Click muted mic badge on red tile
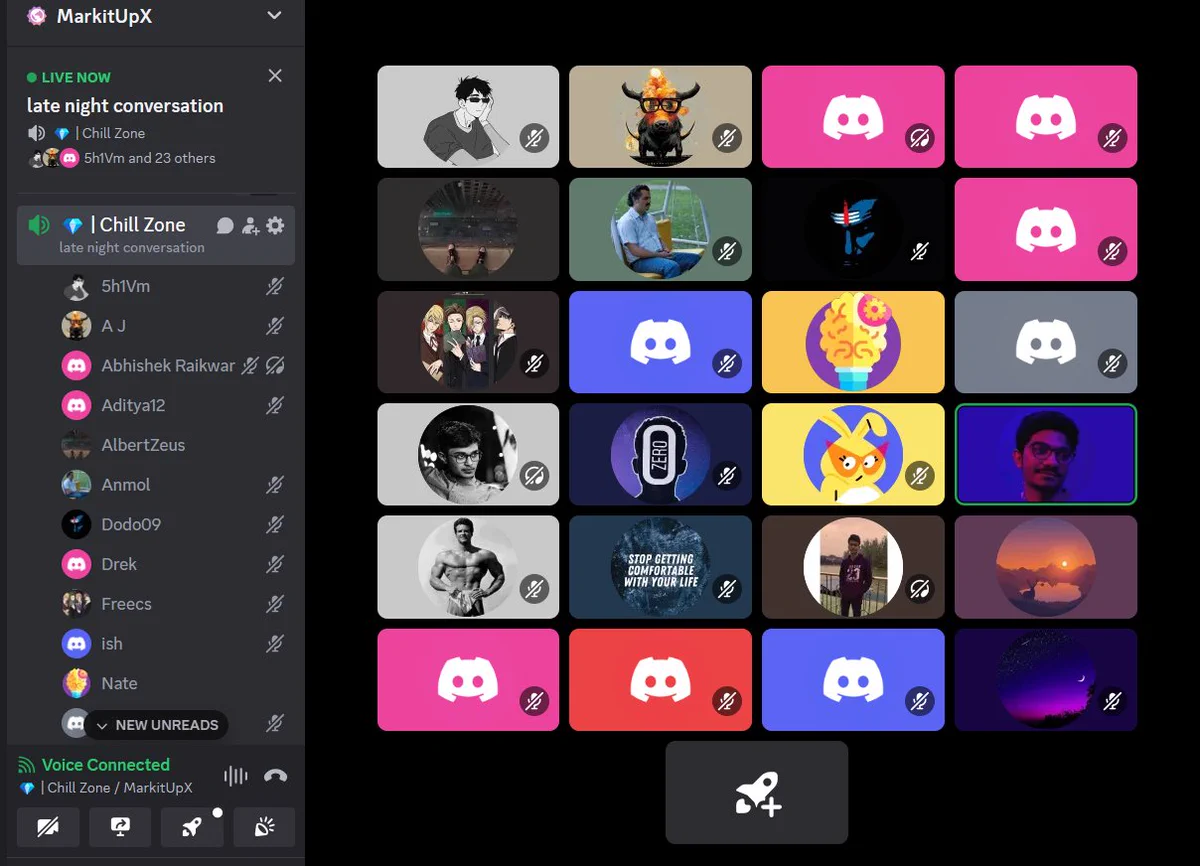Screen dimensions: 1200x866 click(x=727, y=702)
